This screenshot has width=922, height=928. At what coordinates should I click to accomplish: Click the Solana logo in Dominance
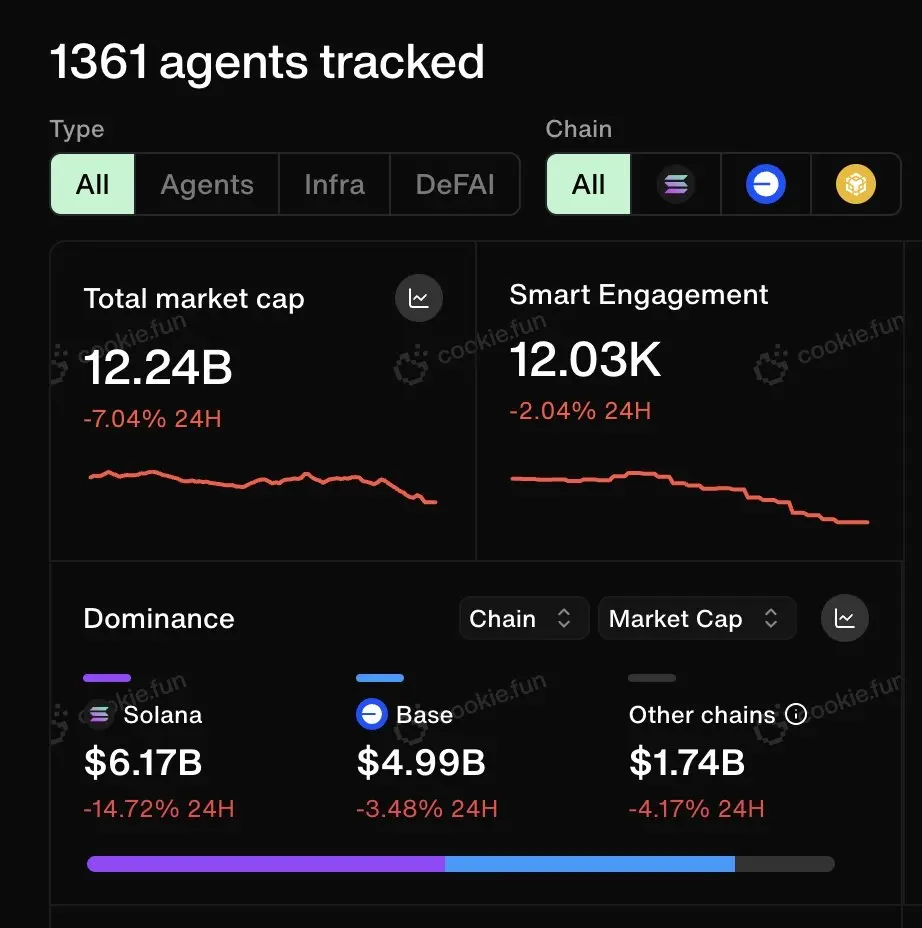99,715
